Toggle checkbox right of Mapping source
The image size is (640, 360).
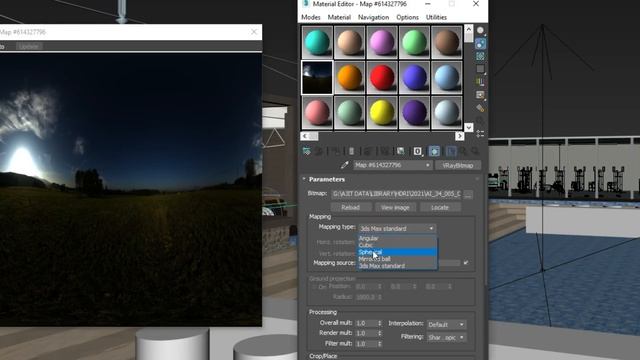pos(466,263)
